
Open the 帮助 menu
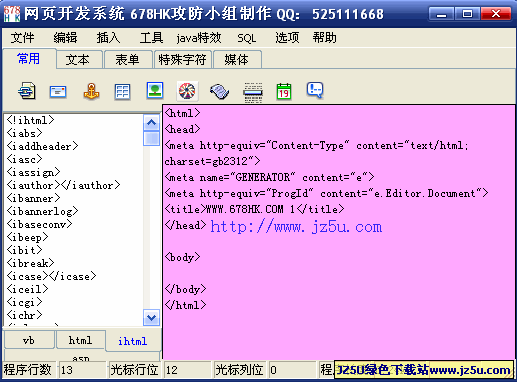click(x=324, y=38)
